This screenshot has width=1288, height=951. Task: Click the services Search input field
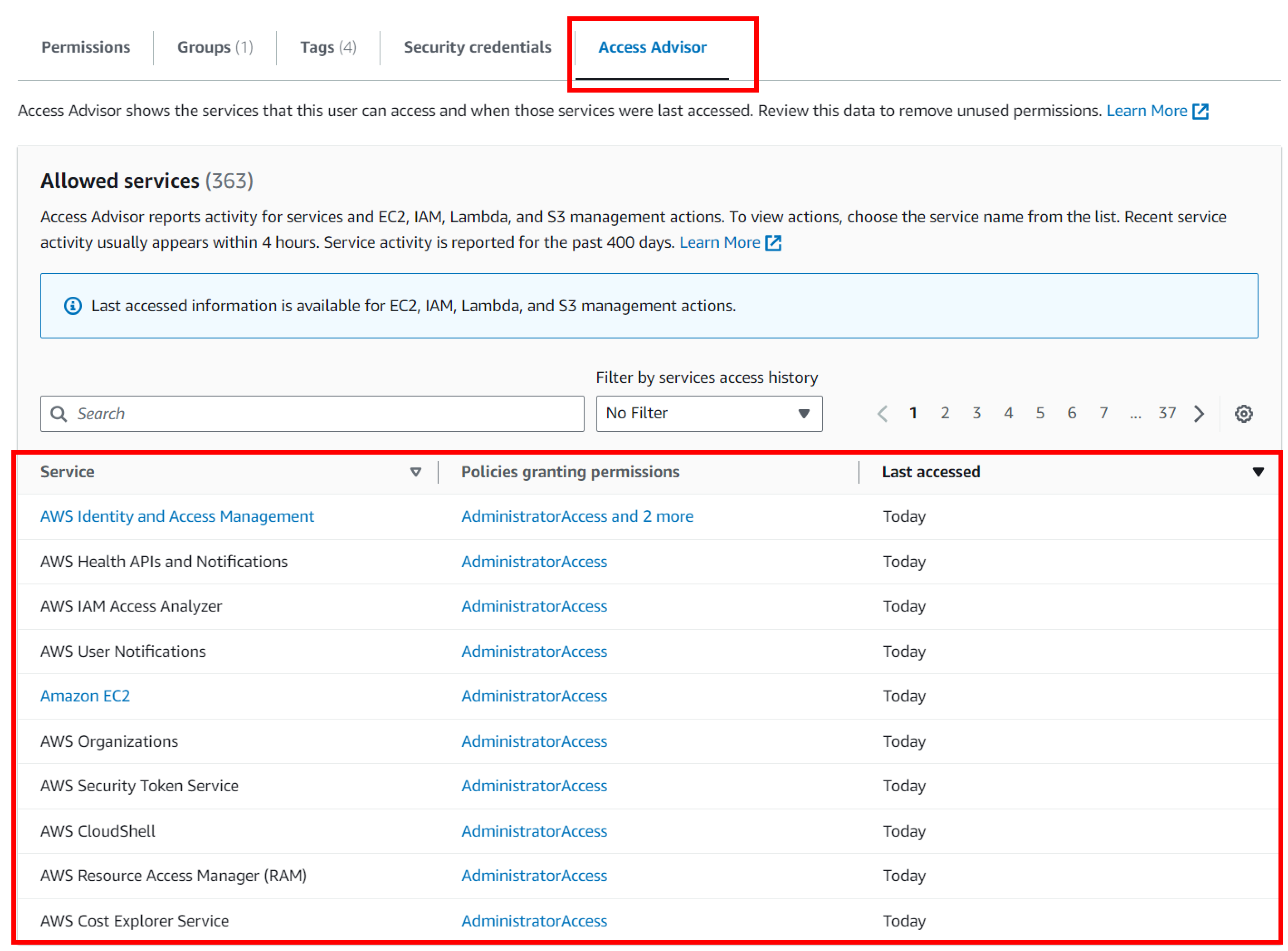point(322,413)
